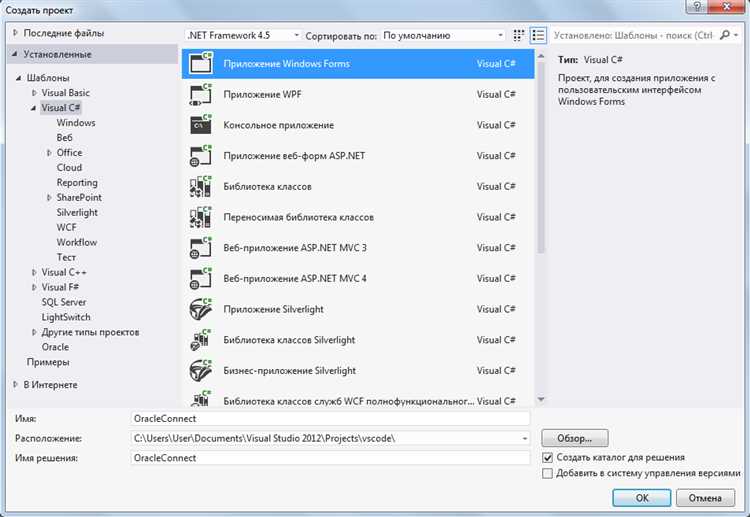
Task: Select Веб-приложение ASP.NET MVC 4 text
Action: coord(295,278)
